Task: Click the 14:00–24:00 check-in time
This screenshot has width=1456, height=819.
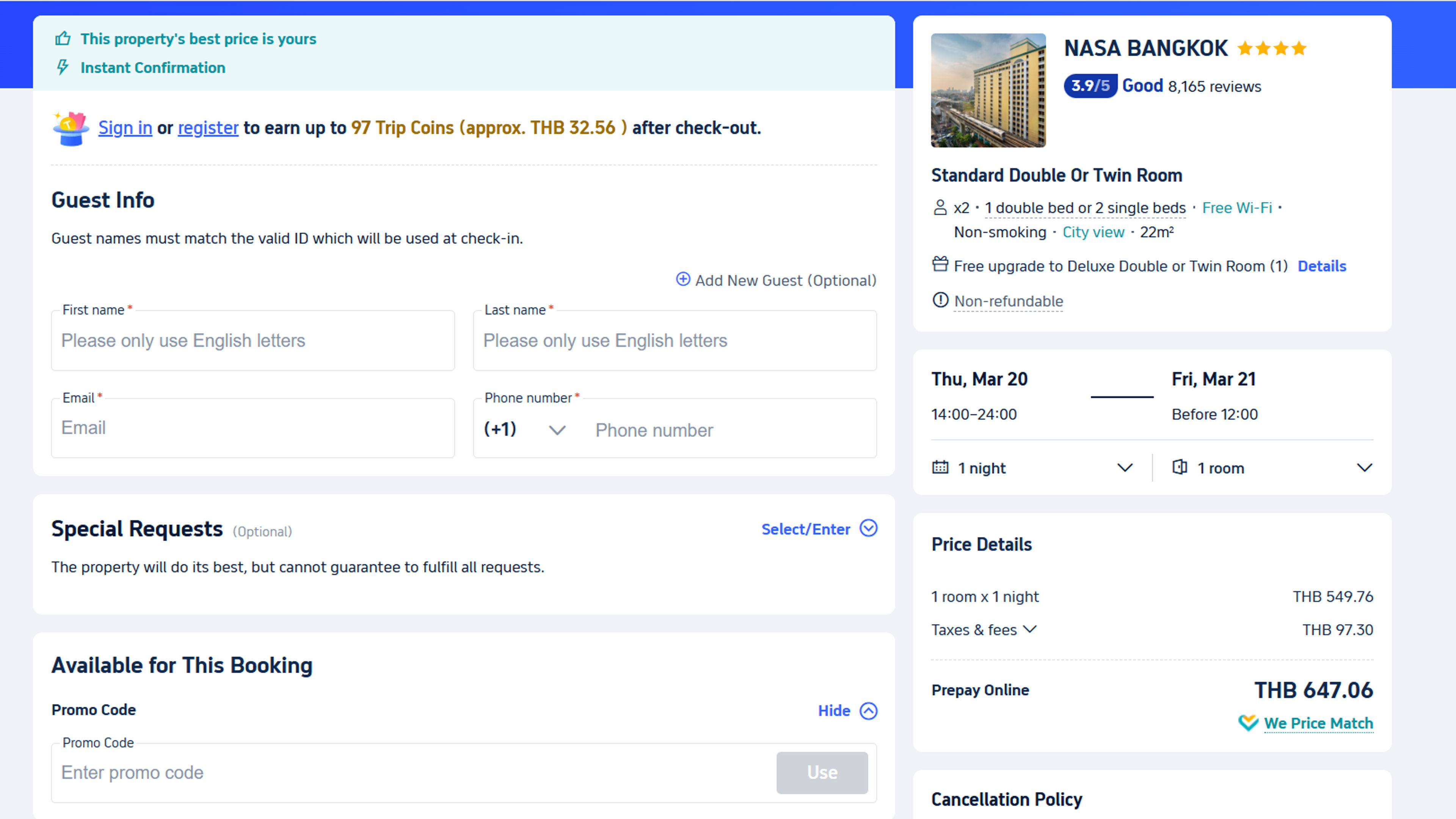Action: point(974,415)
